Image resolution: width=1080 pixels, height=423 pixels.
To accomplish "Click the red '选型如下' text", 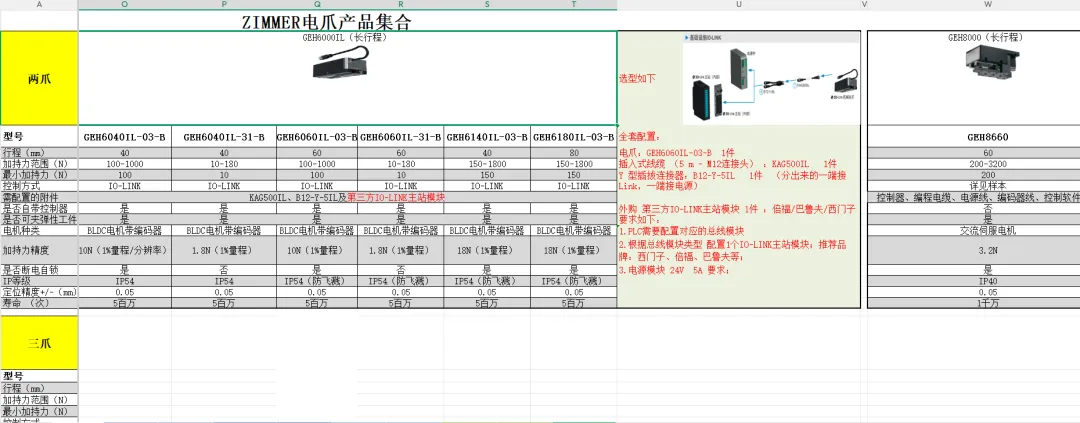I will pyautogui.click(x=637, y=79).
